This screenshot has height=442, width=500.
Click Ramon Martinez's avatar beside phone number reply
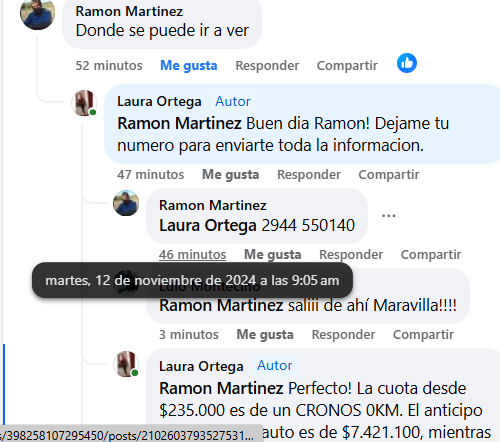pyautogui.click(x=126, y=203)
